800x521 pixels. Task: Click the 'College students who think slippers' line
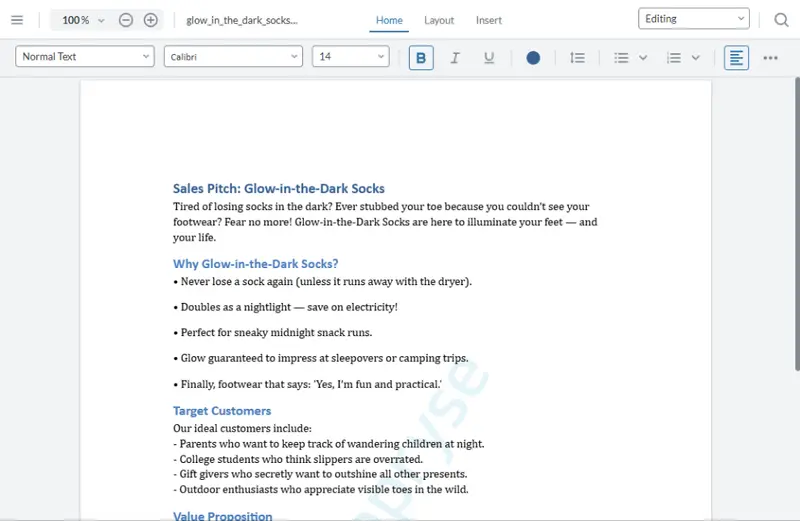[x=298, y=459]
